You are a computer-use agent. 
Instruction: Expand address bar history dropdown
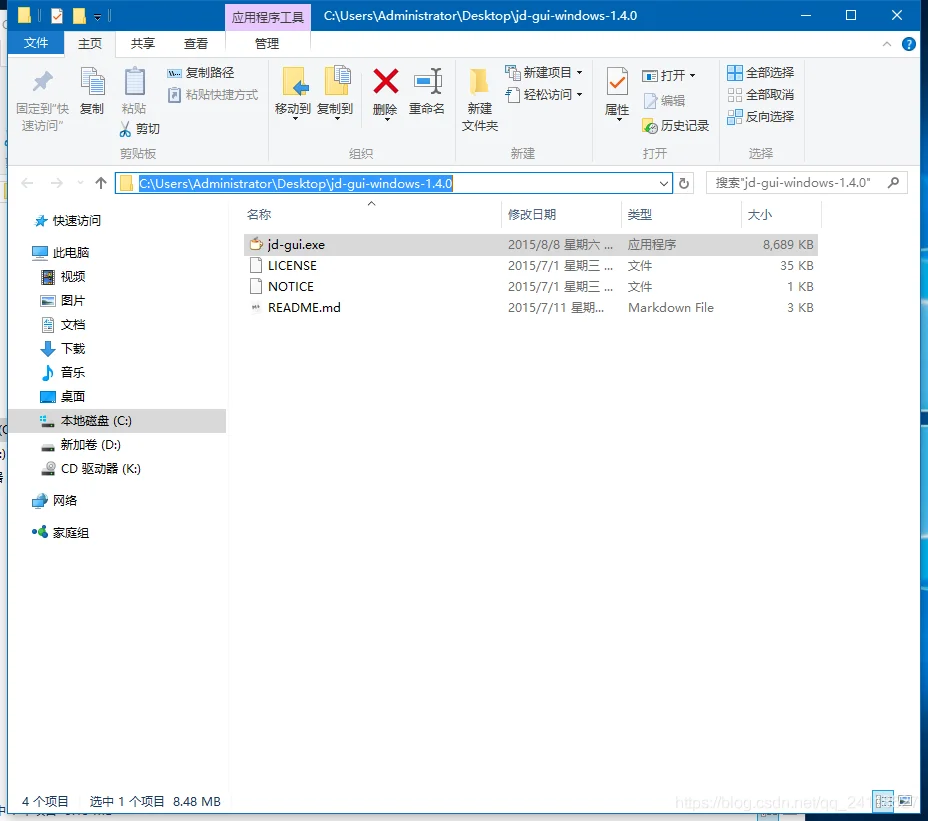point(663,183)
